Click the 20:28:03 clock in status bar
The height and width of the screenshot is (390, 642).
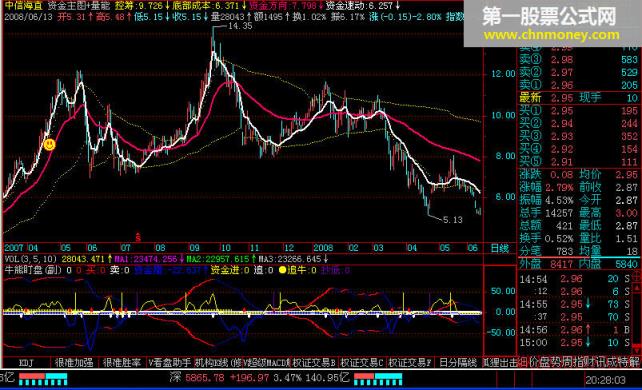pyautogui.click(x=605, y=380)
